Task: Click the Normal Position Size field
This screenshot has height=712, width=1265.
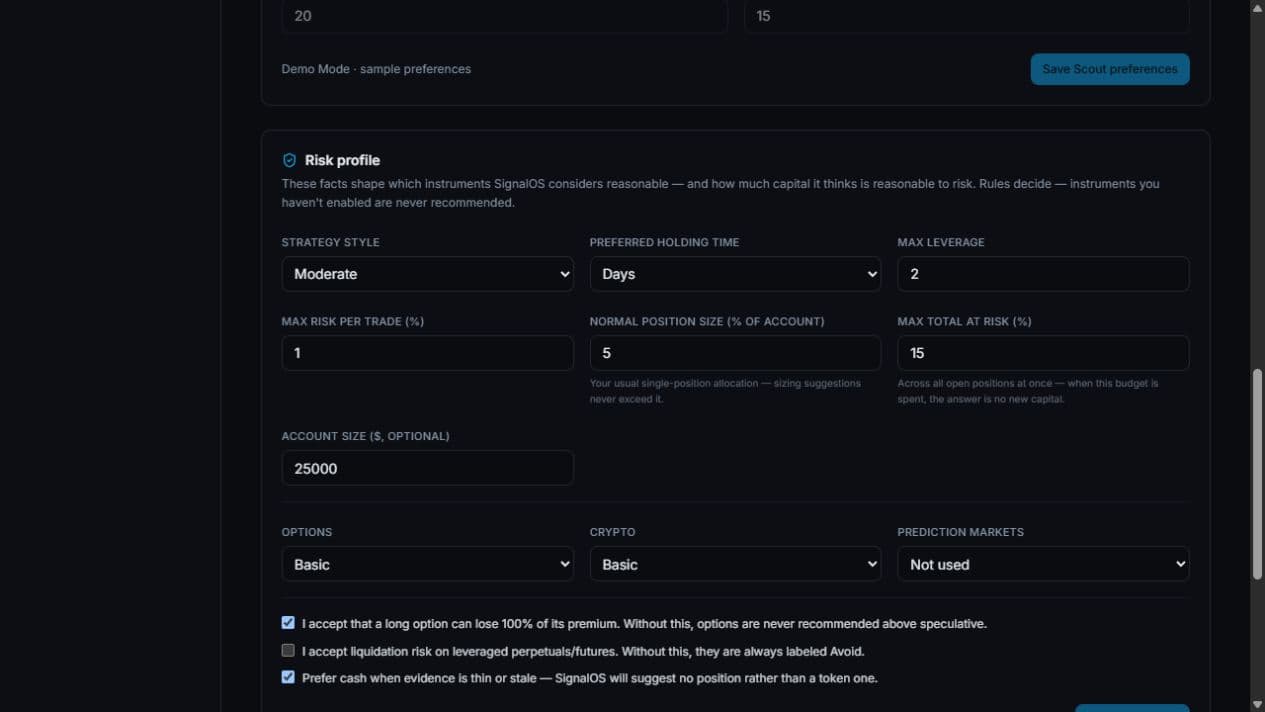Action: (x=735, y=353)
